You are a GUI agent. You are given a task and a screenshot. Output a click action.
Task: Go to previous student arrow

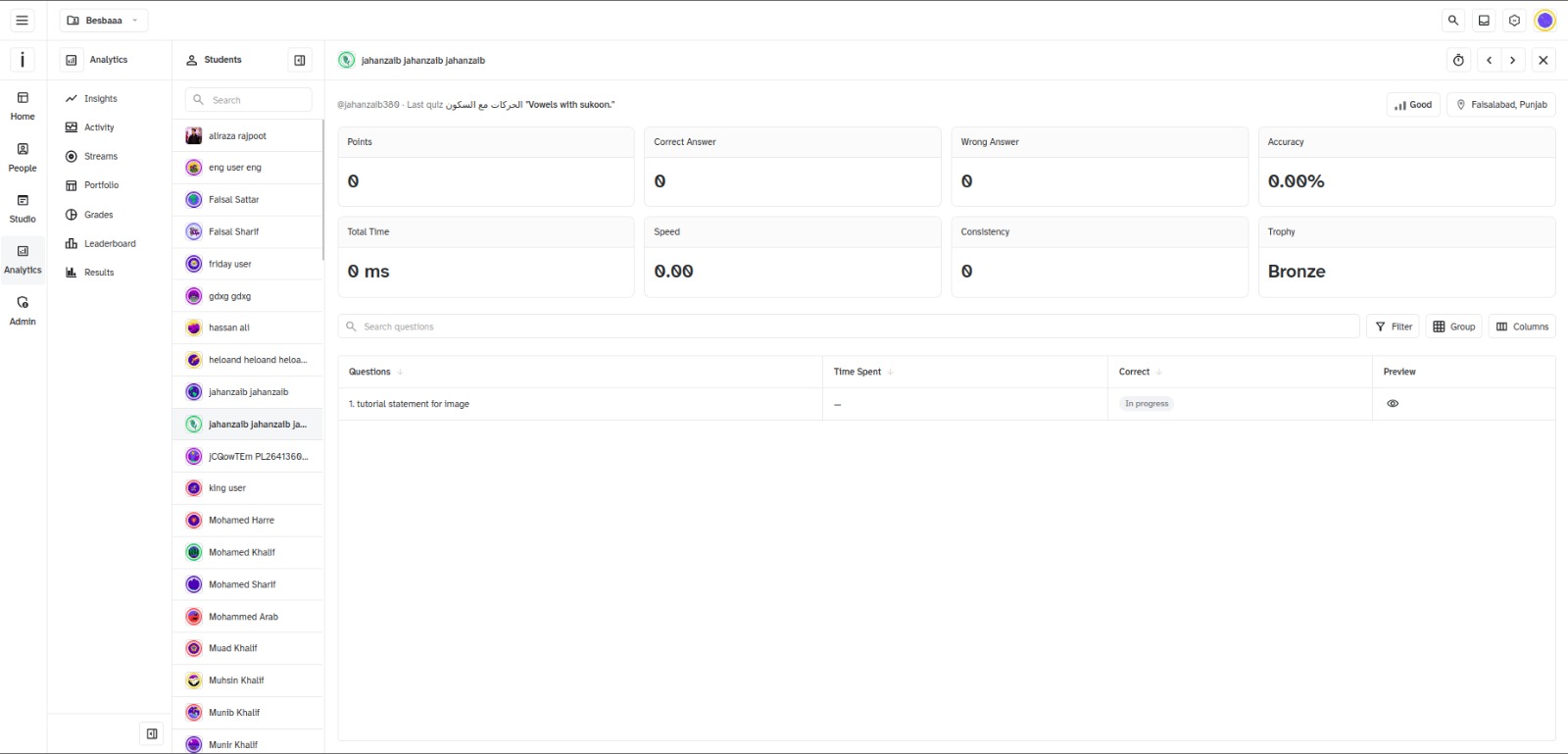coord(1489,60)
